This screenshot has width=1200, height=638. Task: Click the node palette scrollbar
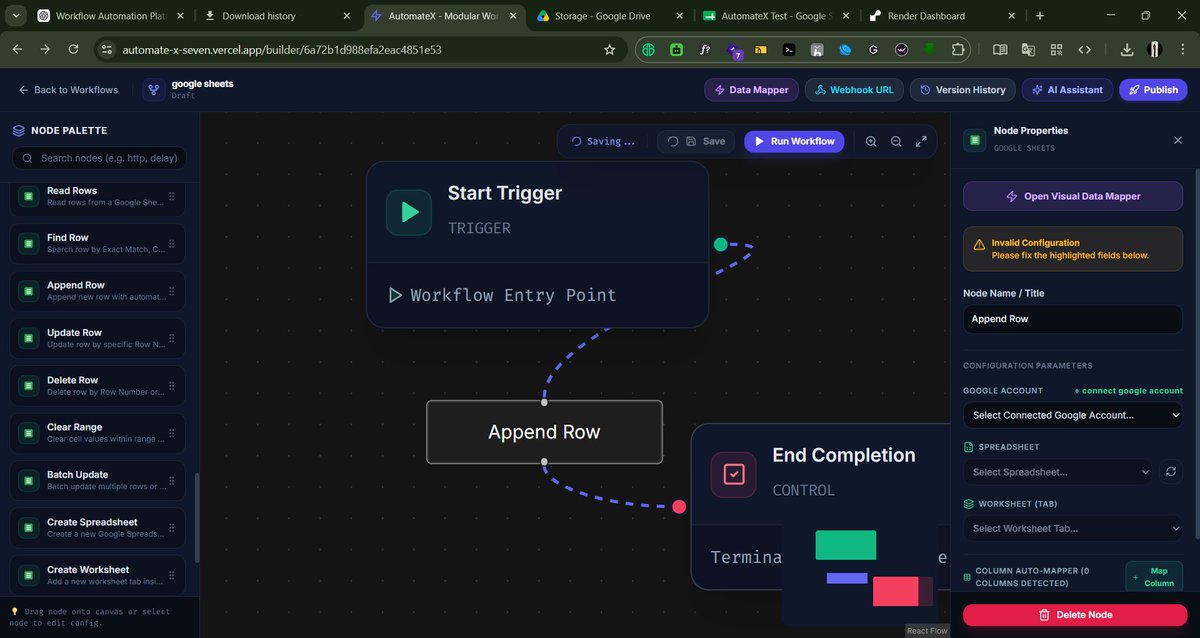[x=197, y=517]
